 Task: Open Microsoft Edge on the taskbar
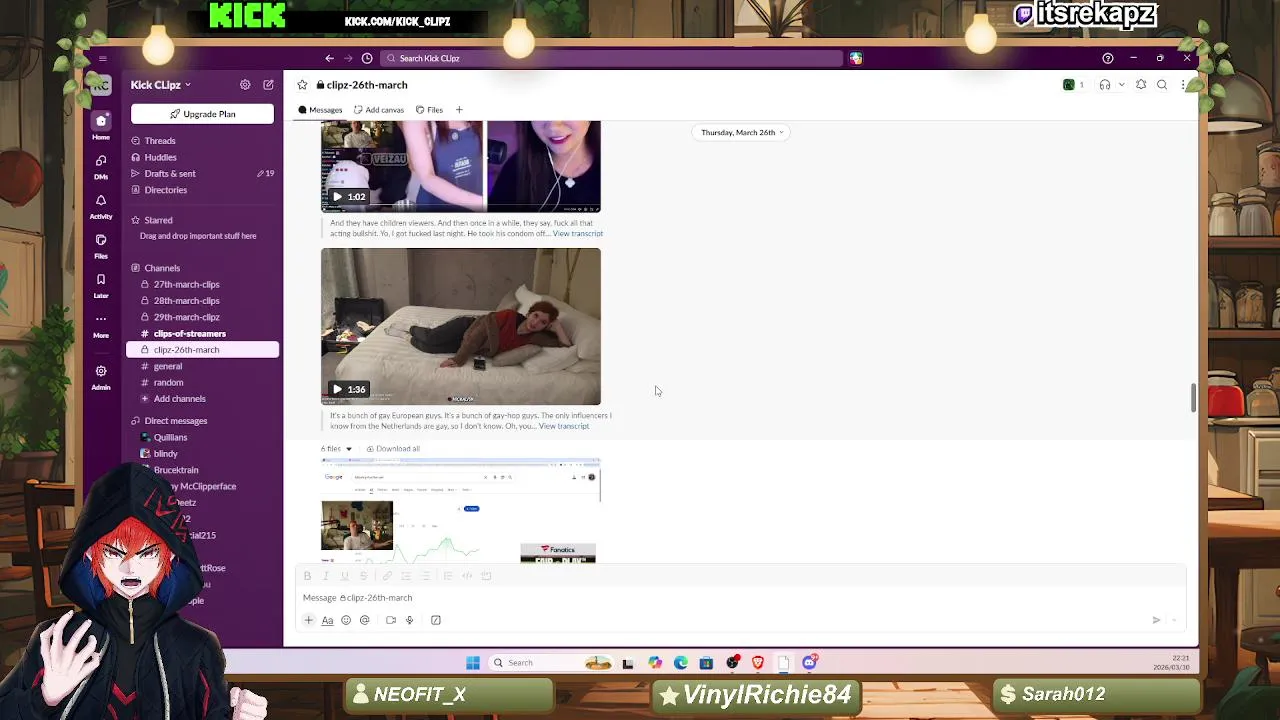[x=681, y=662]
